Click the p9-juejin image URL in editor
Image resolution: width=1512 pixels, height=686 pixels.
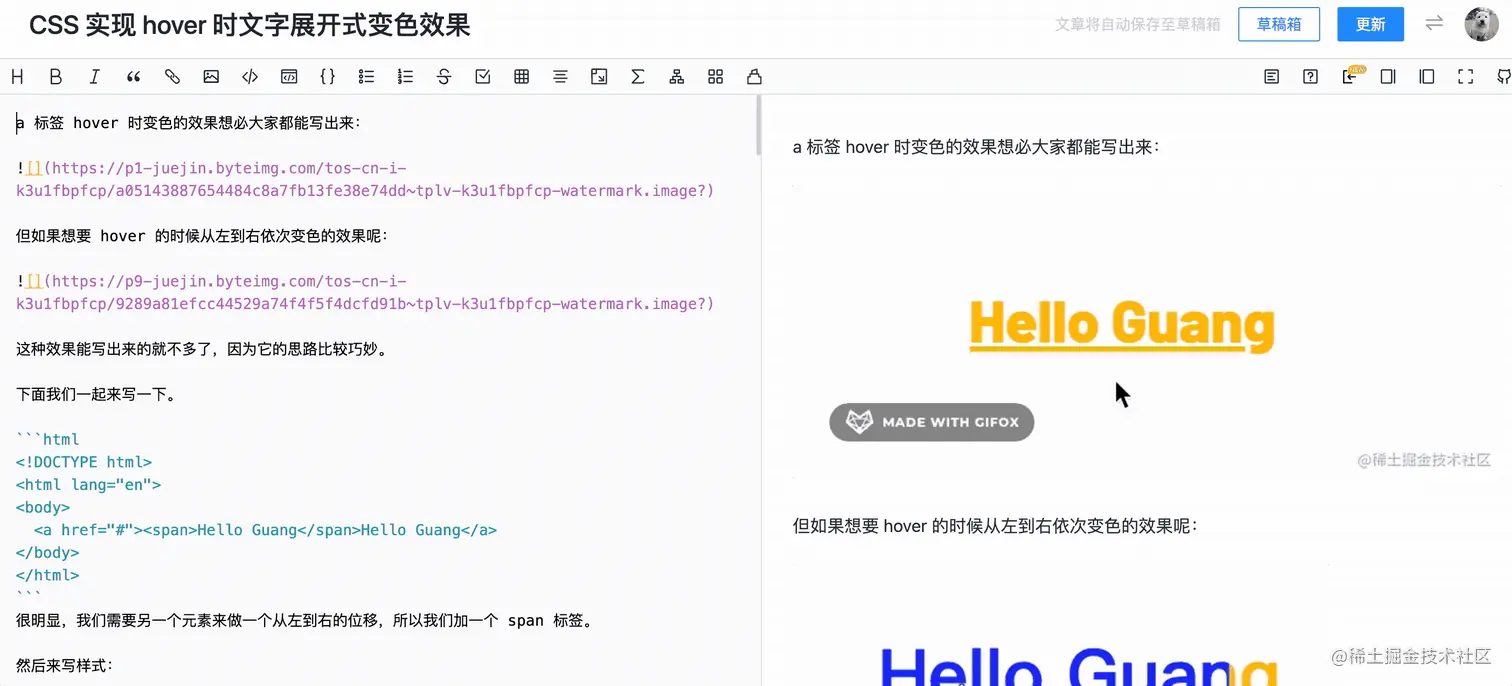[x=366, y=293]
